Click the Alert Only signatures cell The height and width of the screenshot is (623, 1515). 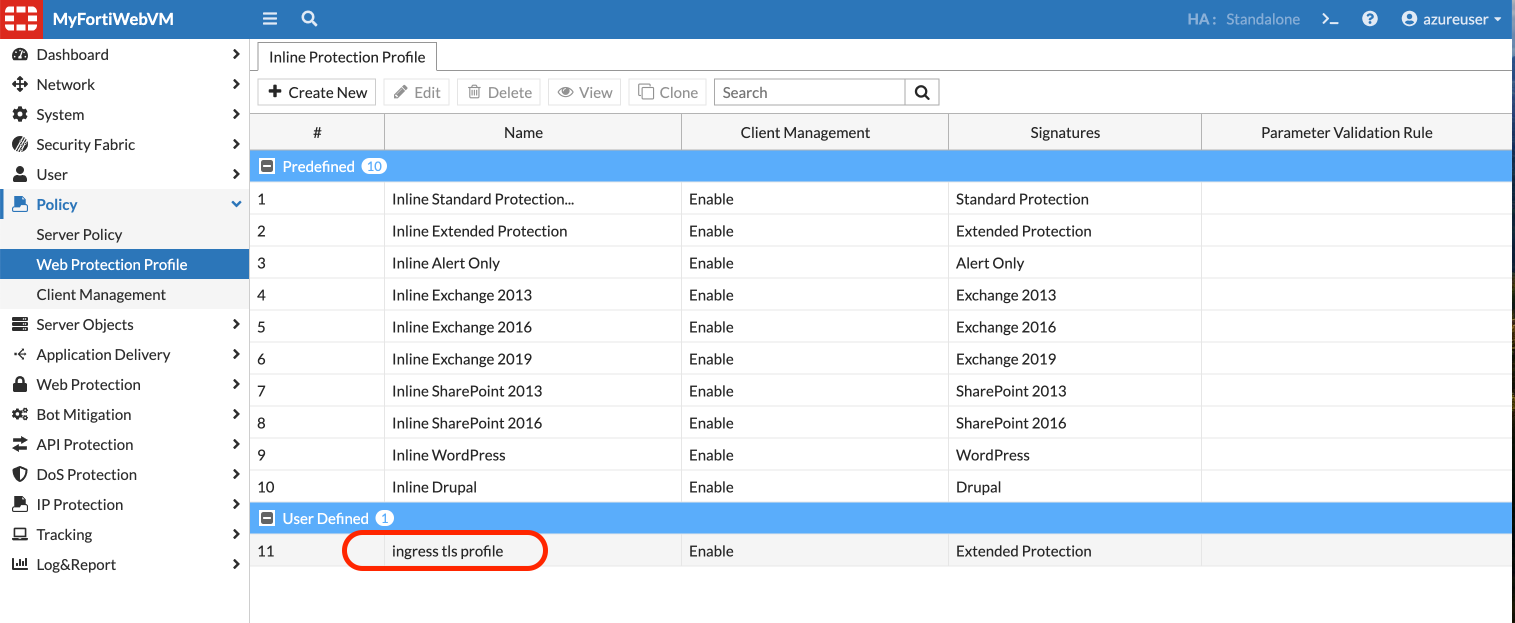[x=1075, y=263]
